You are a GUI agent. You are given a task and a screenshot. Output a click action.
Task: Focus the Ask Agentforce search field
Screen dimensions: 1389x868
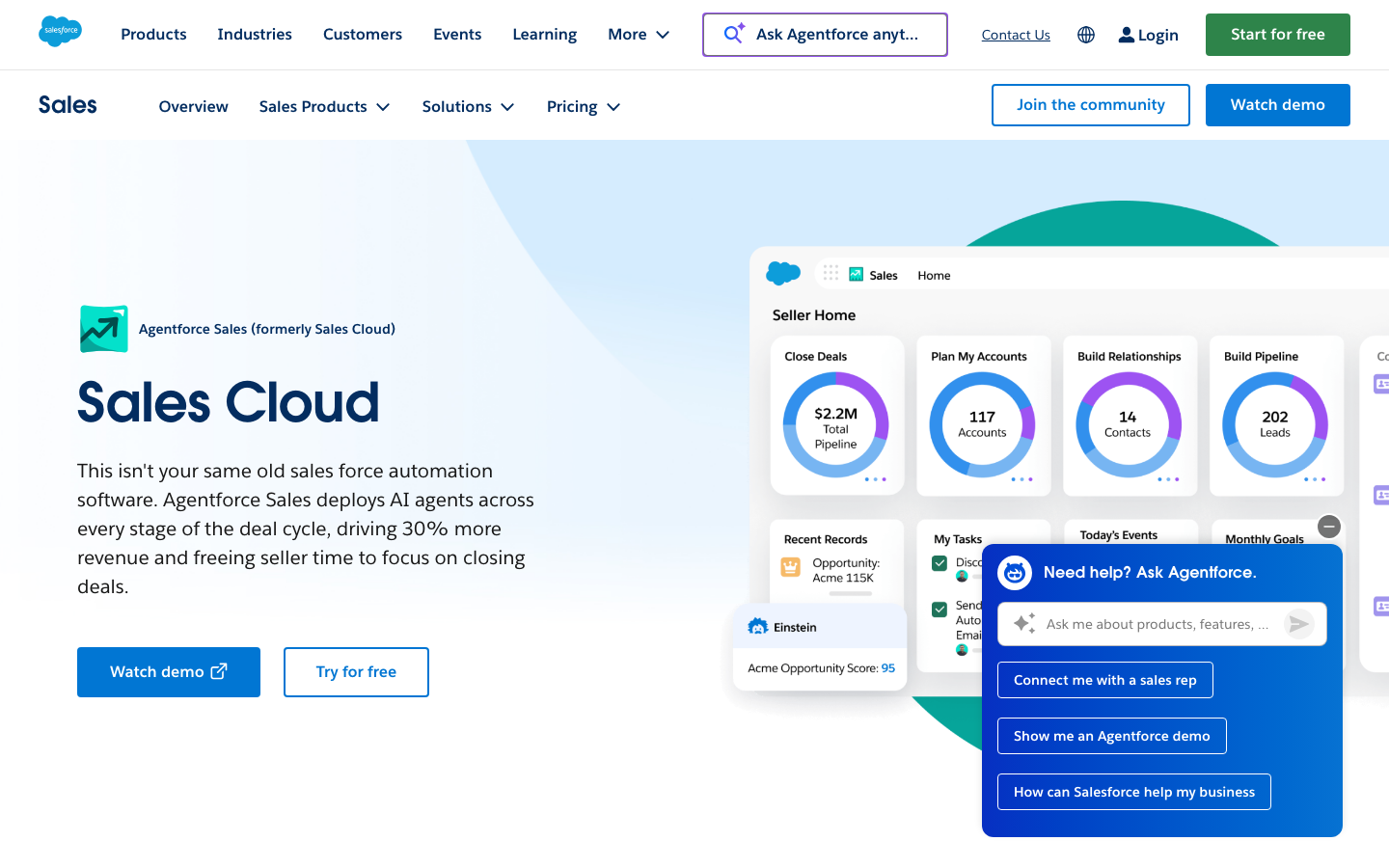pyautogui.click(x=825, y=35)
